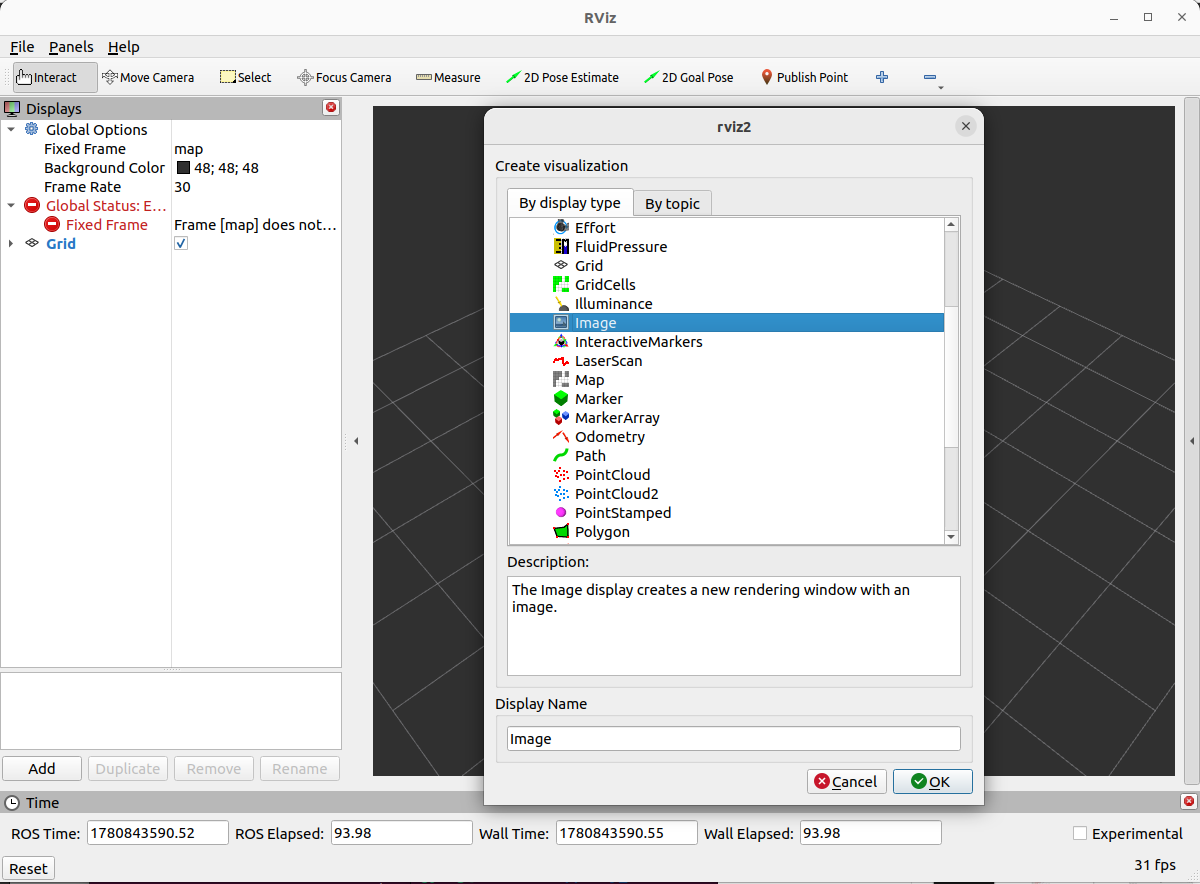Viewport: 1200px width, 884px height.
Task: Click the PointStamped magenta dot icon
Action: coord(561,512)
